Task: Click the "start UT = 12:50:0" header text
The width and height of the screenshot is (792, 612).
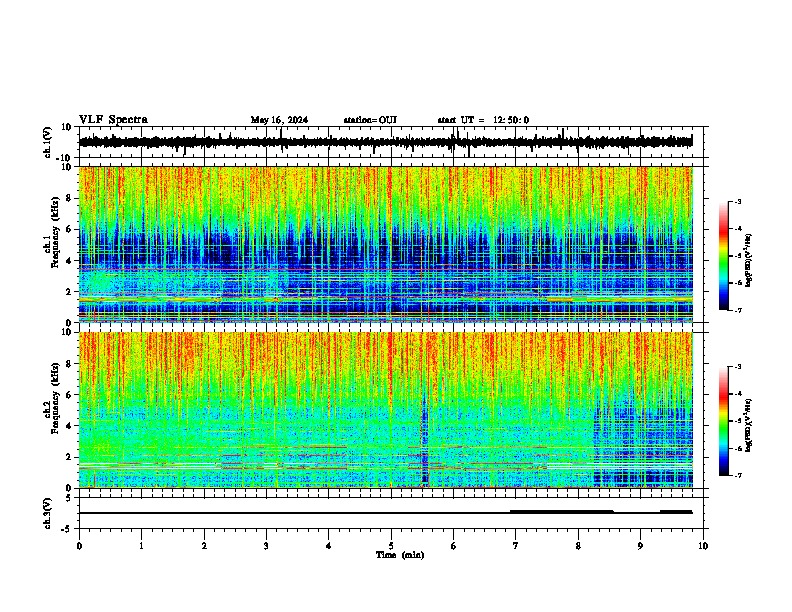Action: coord(483,120)
